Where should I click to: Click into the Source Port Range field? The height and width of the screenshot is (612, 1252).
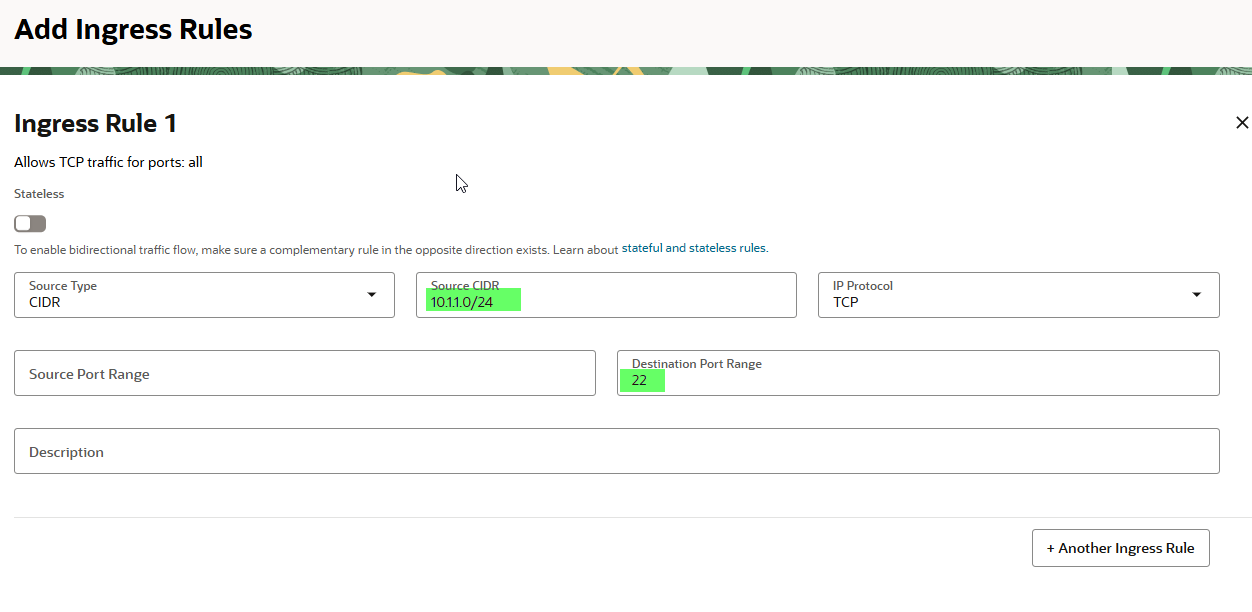coord(305,373)
